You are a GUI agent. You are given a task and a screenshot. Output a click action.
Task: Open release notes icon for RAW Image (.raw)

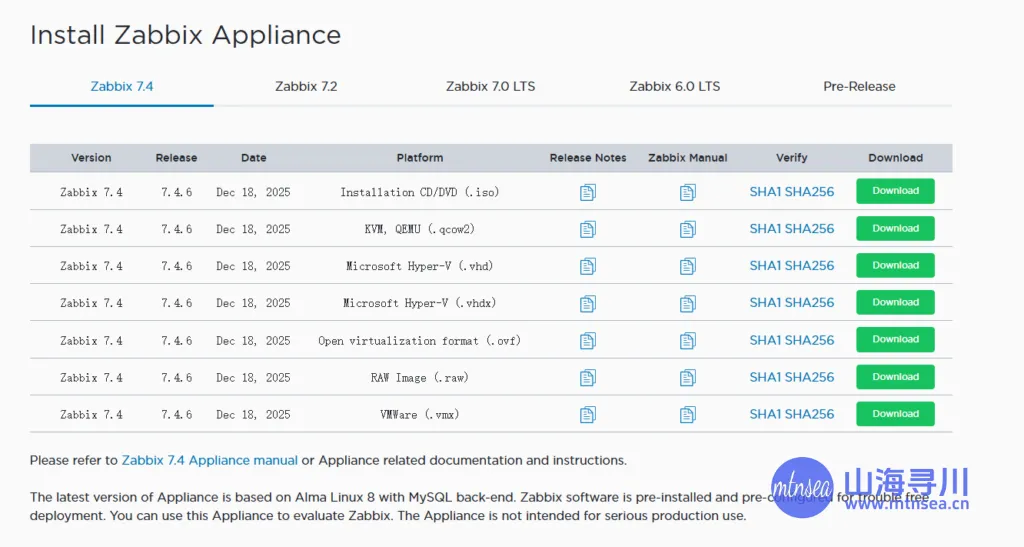pyautogui.click(x=588, y=378)
